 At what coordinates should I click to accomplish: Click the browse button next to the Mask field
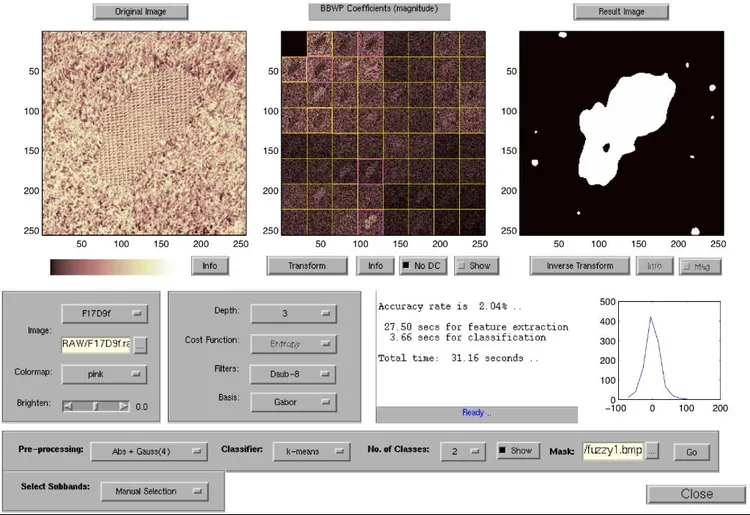point(651,451)
